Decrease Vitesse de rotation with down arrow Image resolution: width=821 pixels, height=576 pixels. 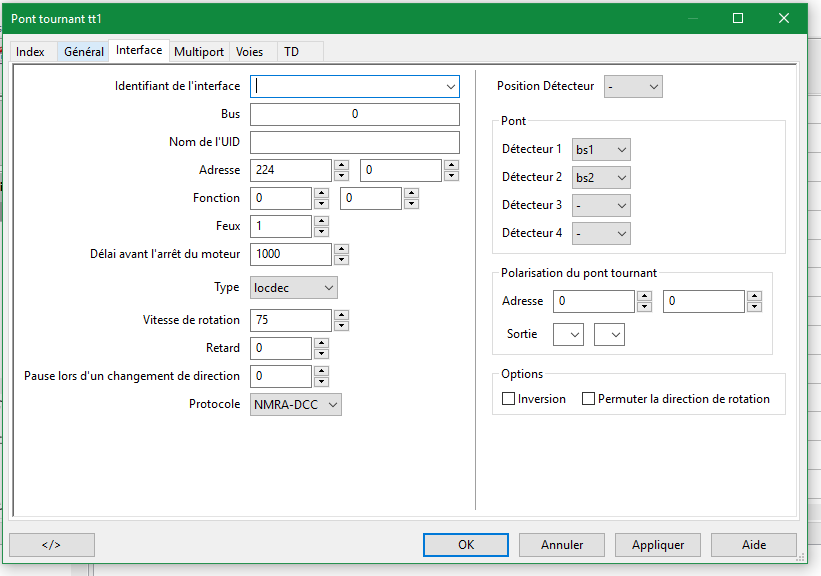point(341,326)
